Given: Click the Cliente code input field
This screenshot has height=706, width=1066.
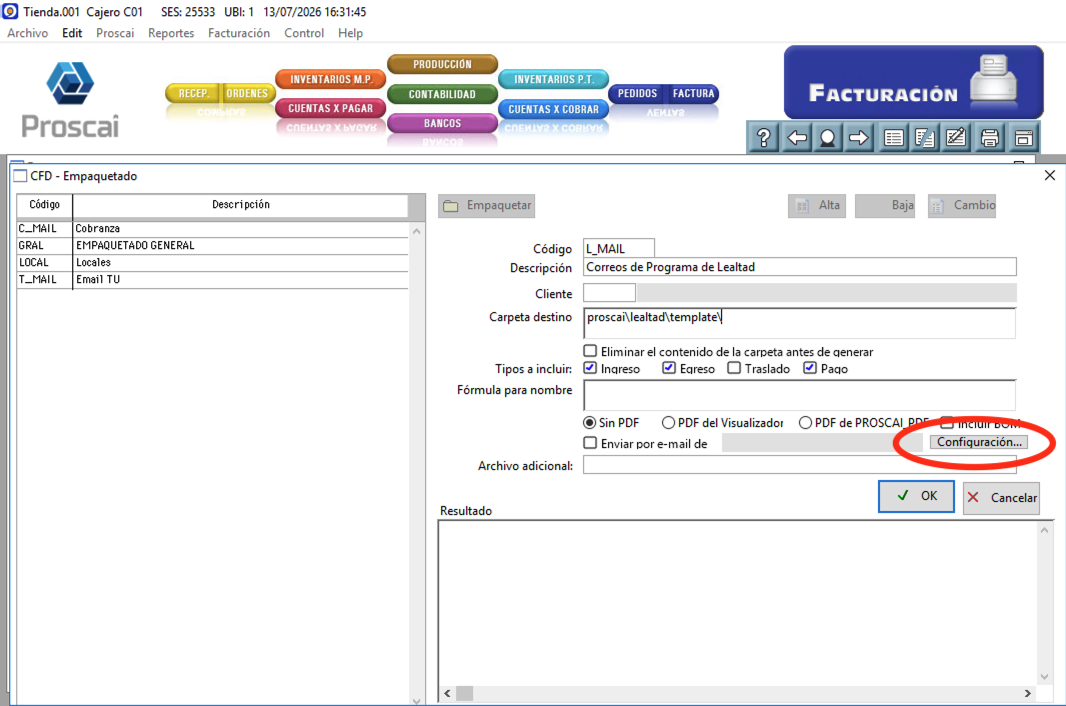Looking at the screenshot, I should (x=609, y=292).
